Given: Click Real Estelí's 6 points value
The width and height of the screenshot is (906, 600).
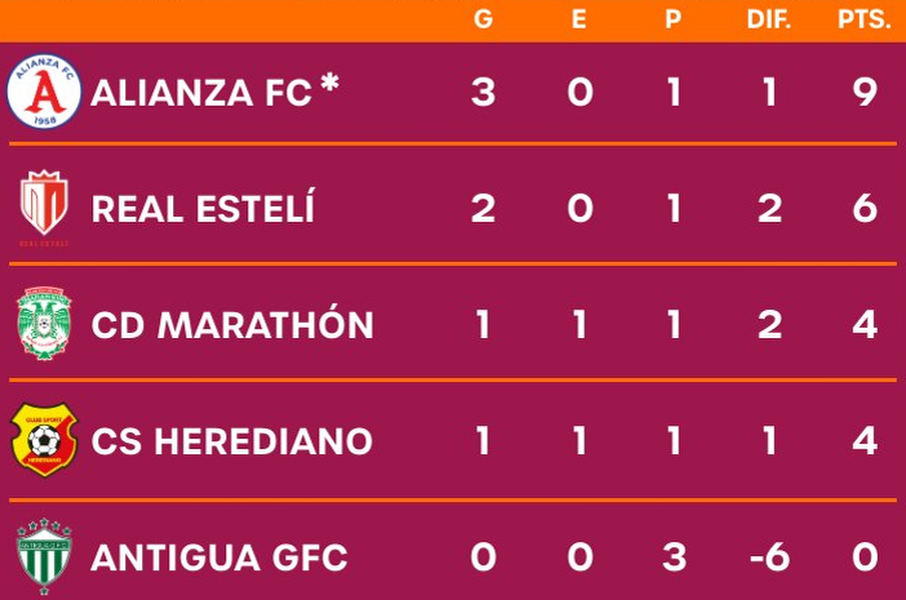Looking at the screenshot, I should (865, 209).
